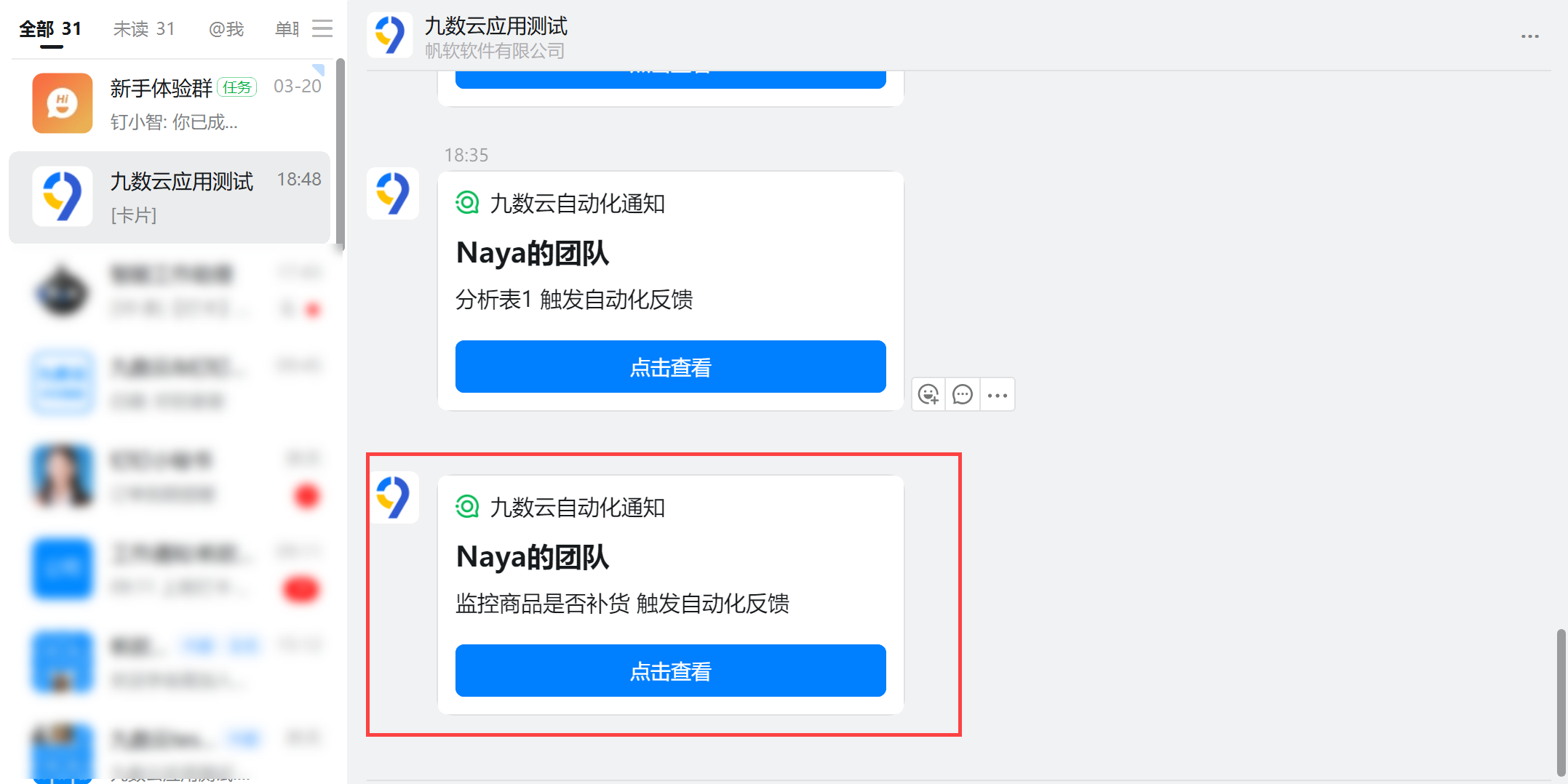Click the Naya的团队 title in lower card
The height and width of the screenshot is (784, 1568).
pos(532,557)
